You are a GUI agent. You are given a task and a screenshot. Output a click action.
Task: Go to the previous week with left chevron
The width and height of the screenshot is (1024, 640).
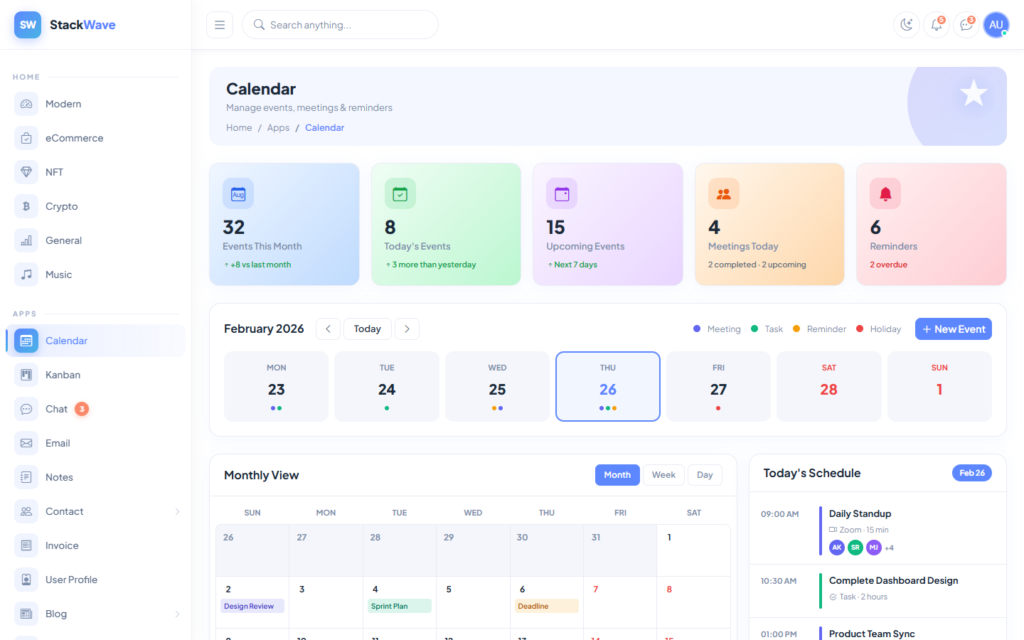(x=328, y=328)
